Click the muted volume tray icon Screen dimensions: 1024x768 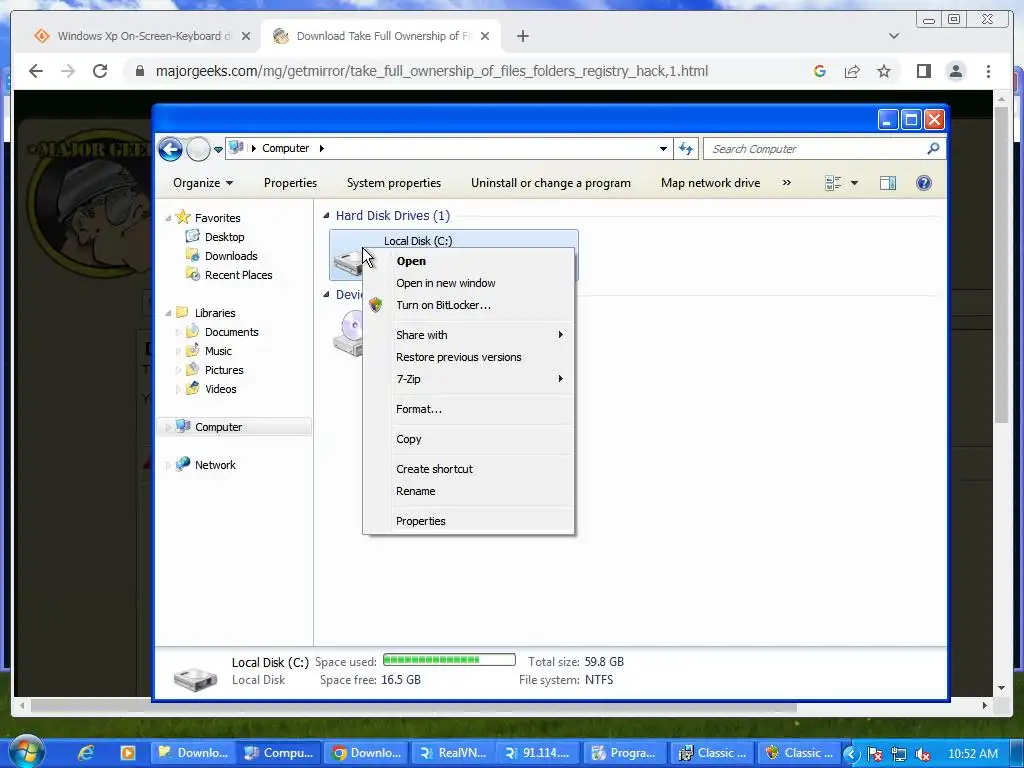tap(923, 754)
